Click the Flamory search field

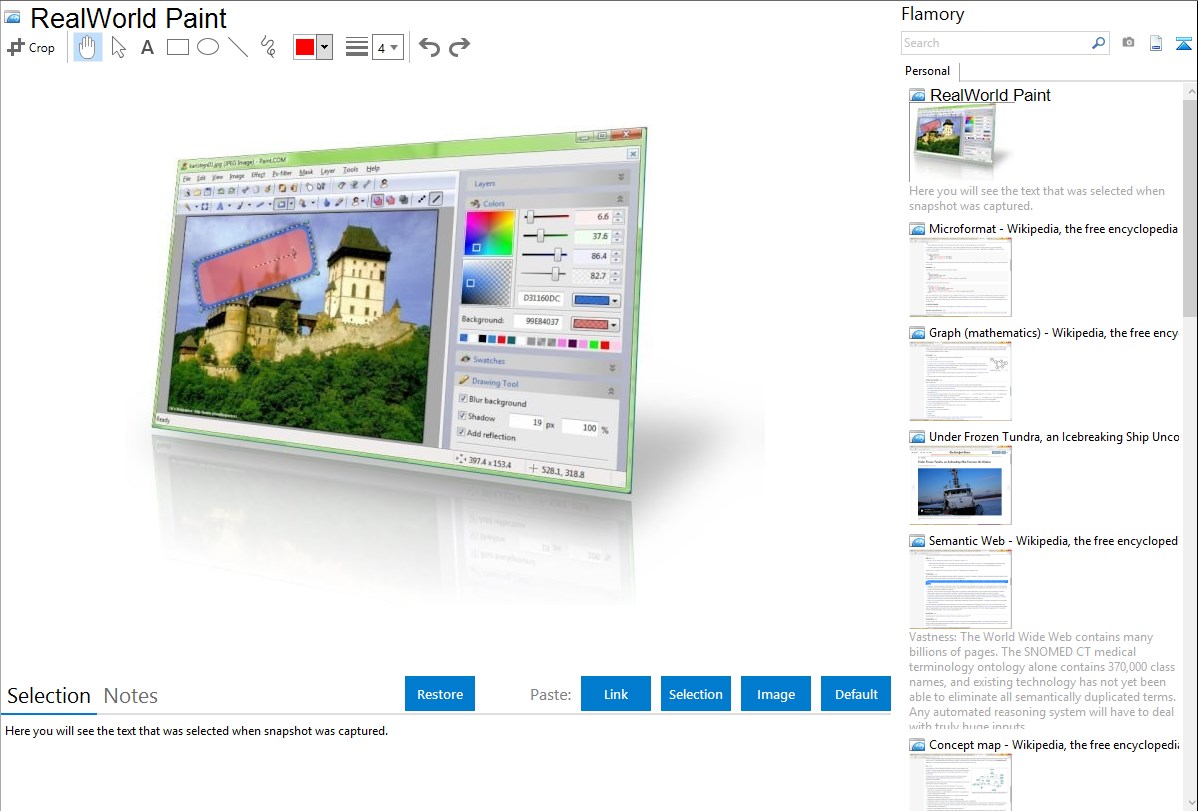[x=996, y=43]
